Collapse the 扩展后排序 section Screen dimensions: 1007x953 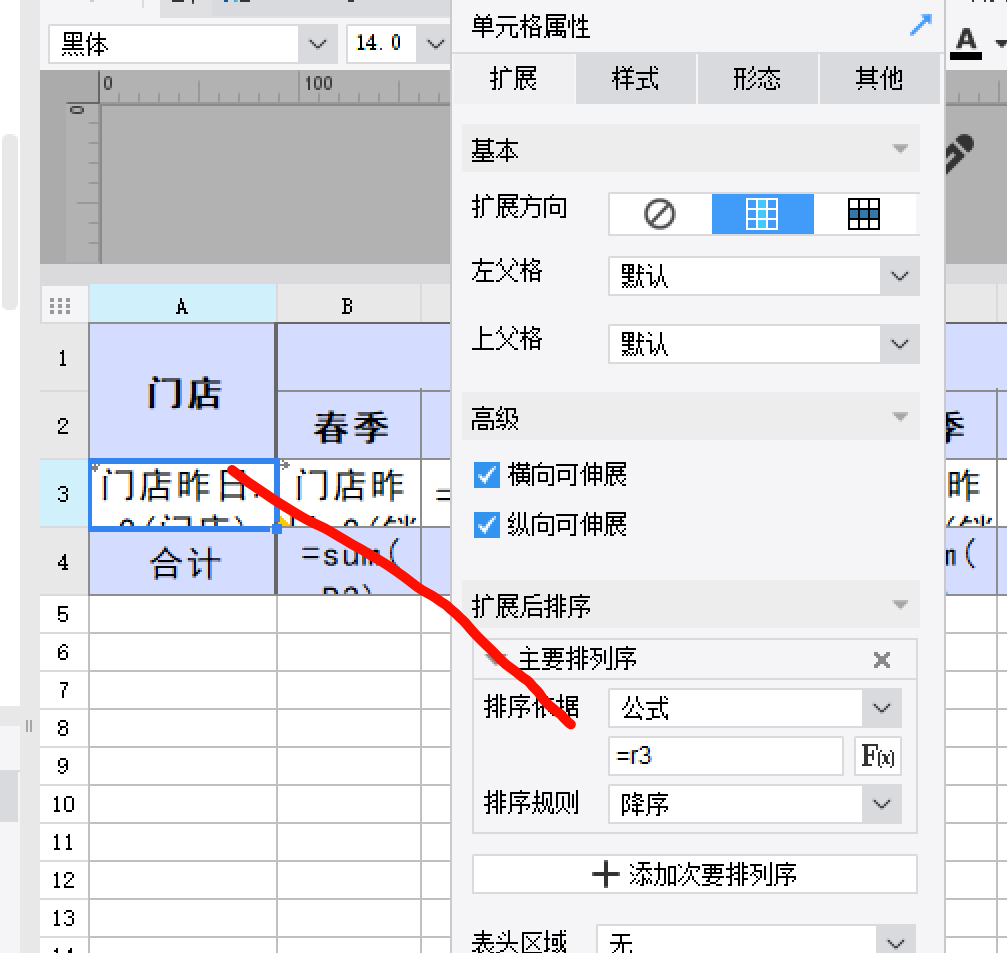900,605
